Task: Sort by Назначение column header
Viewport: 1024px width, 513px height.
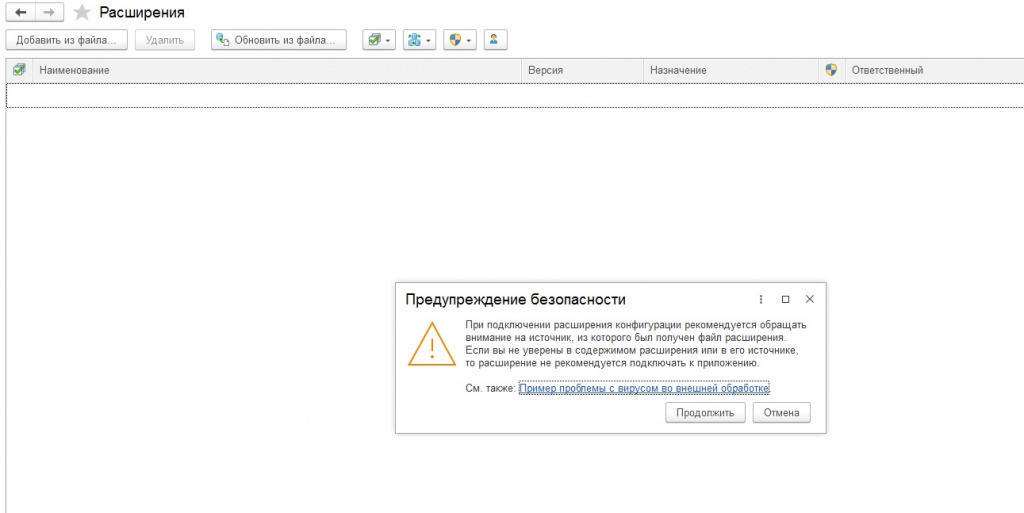Action: point(731,70)
